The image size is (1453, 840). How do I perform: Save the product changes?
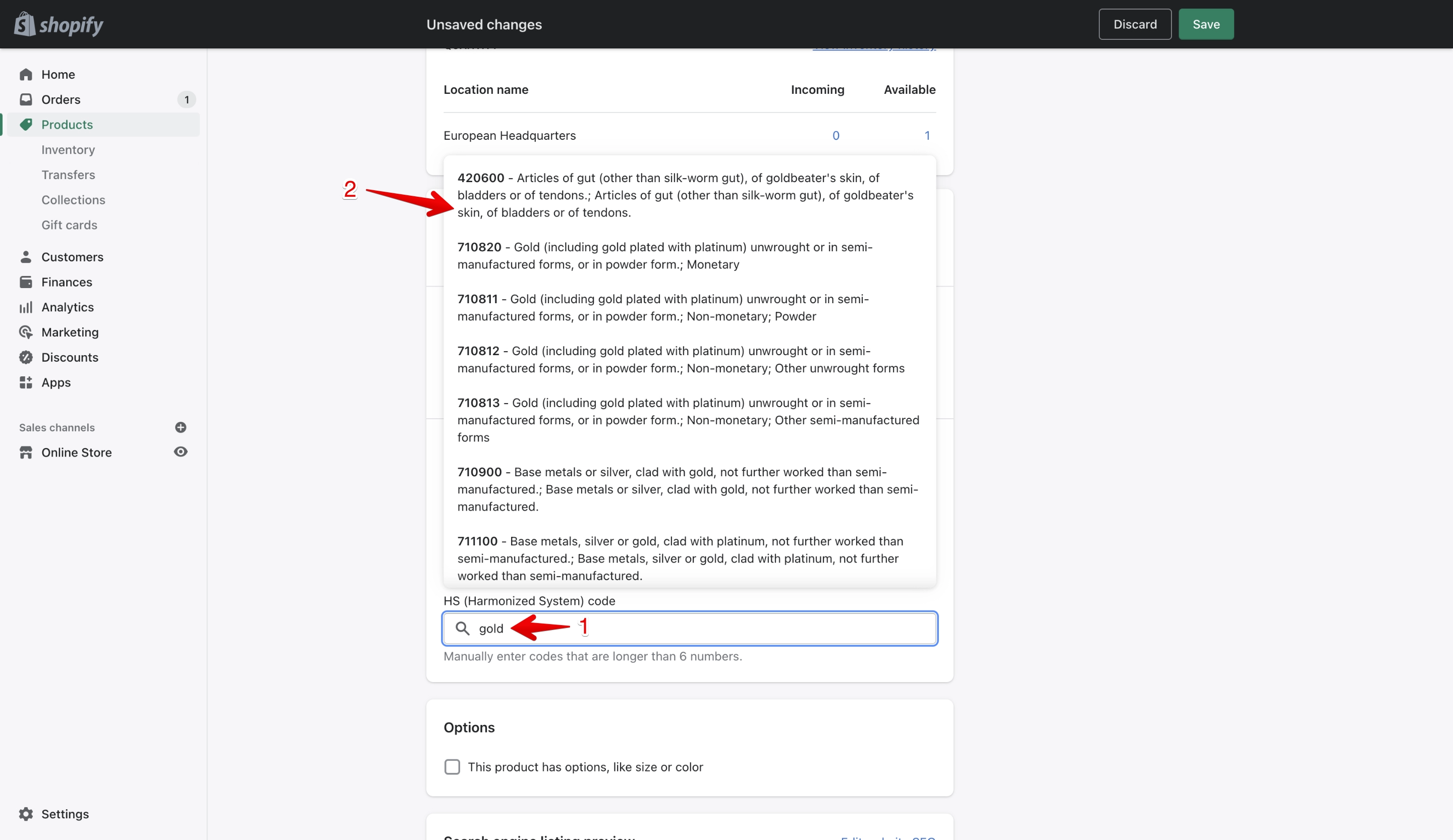[x=1206, y=24]
